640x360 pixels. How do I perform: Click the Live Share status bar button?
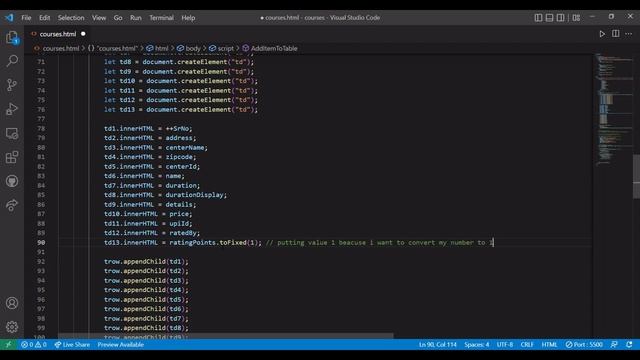click(x=72, y=344)
